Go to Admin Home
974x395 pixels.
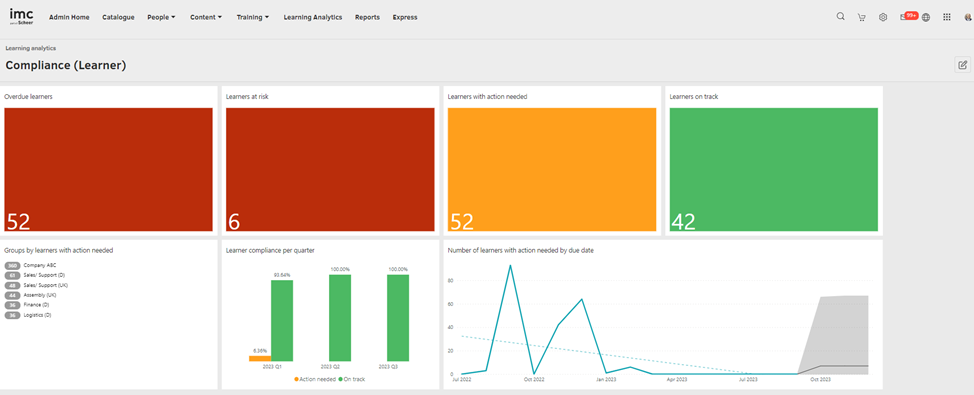pyautogui.click(x=69, y=17)
